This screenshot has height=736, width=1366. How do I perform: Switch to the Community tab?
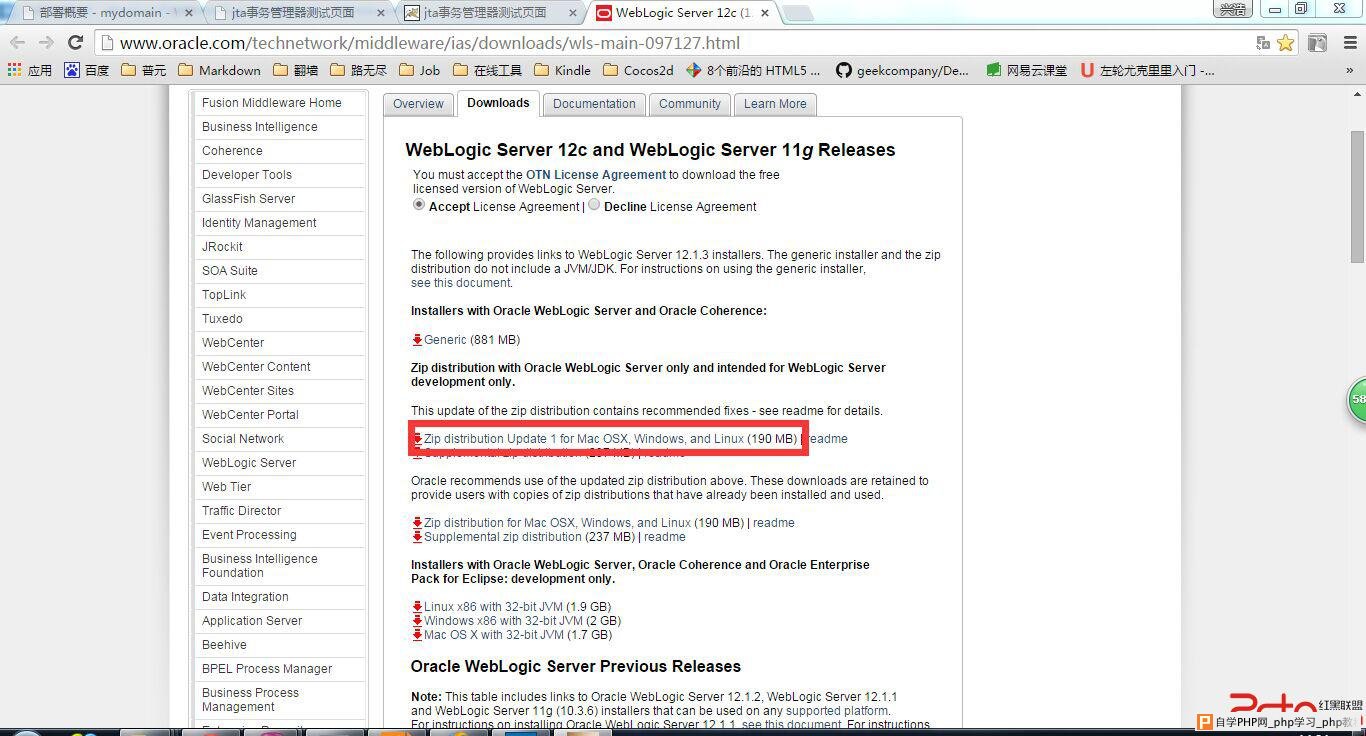pos(690,104)
